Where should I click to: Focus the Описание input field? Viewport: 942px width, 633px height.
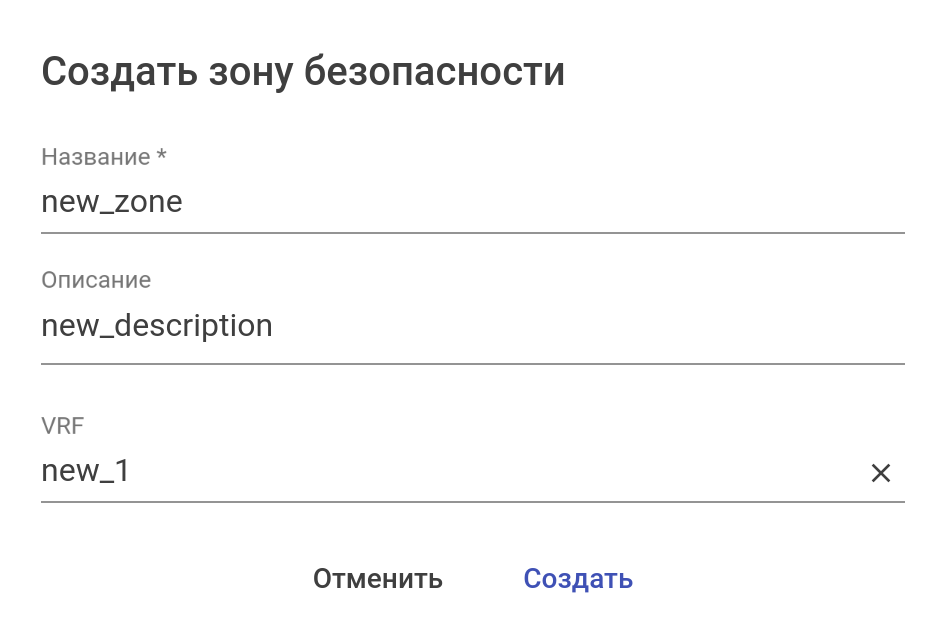tap(472, 326)
